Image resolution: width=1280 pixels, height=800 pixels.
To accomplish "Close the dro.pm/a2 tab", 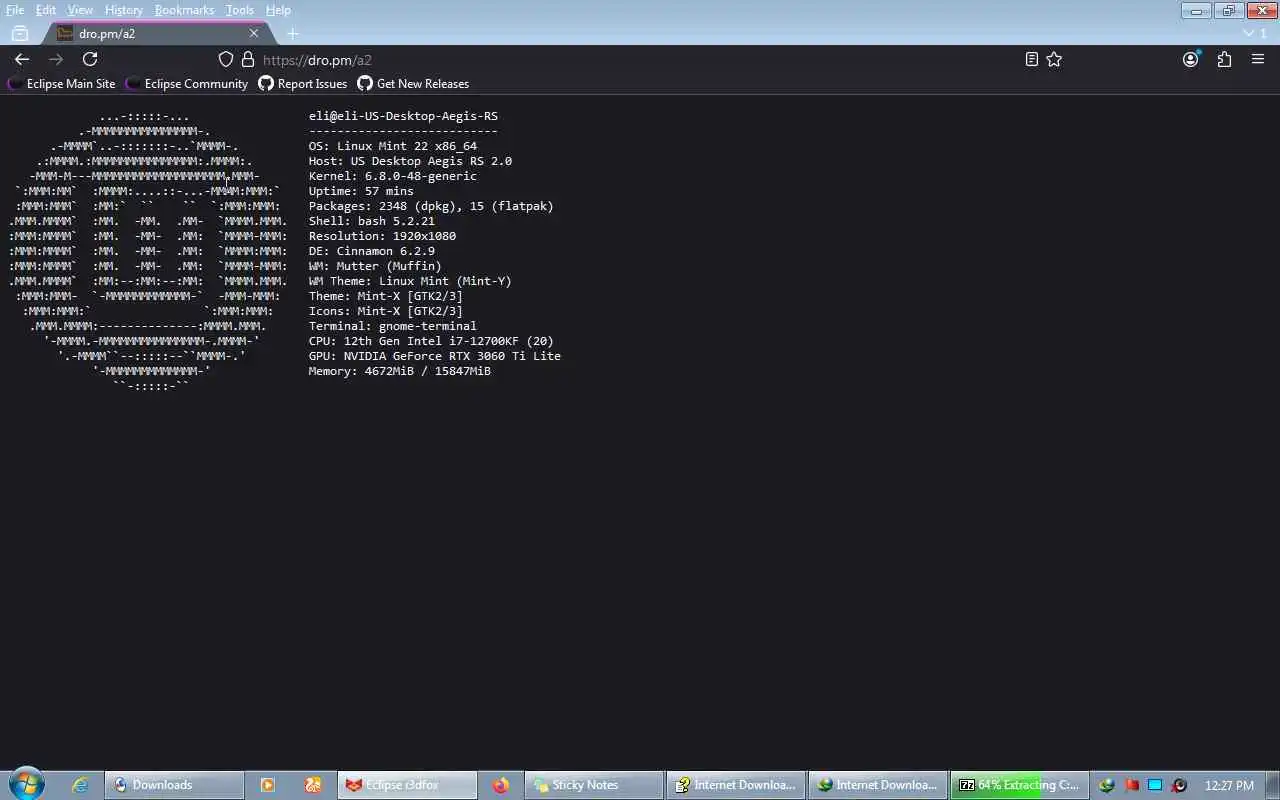I will (254, 33).
